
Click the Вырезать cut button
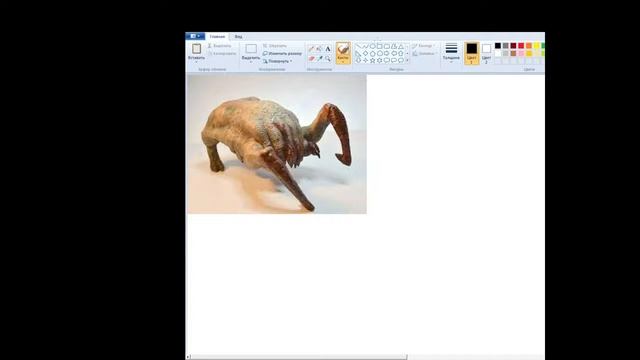(220, 46)
